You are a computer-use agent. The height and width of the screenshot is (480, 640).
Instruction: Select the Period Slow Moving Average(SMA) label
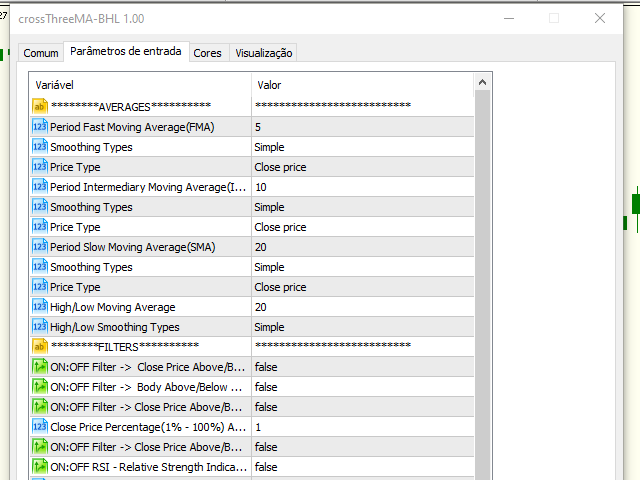click(133, 247)
